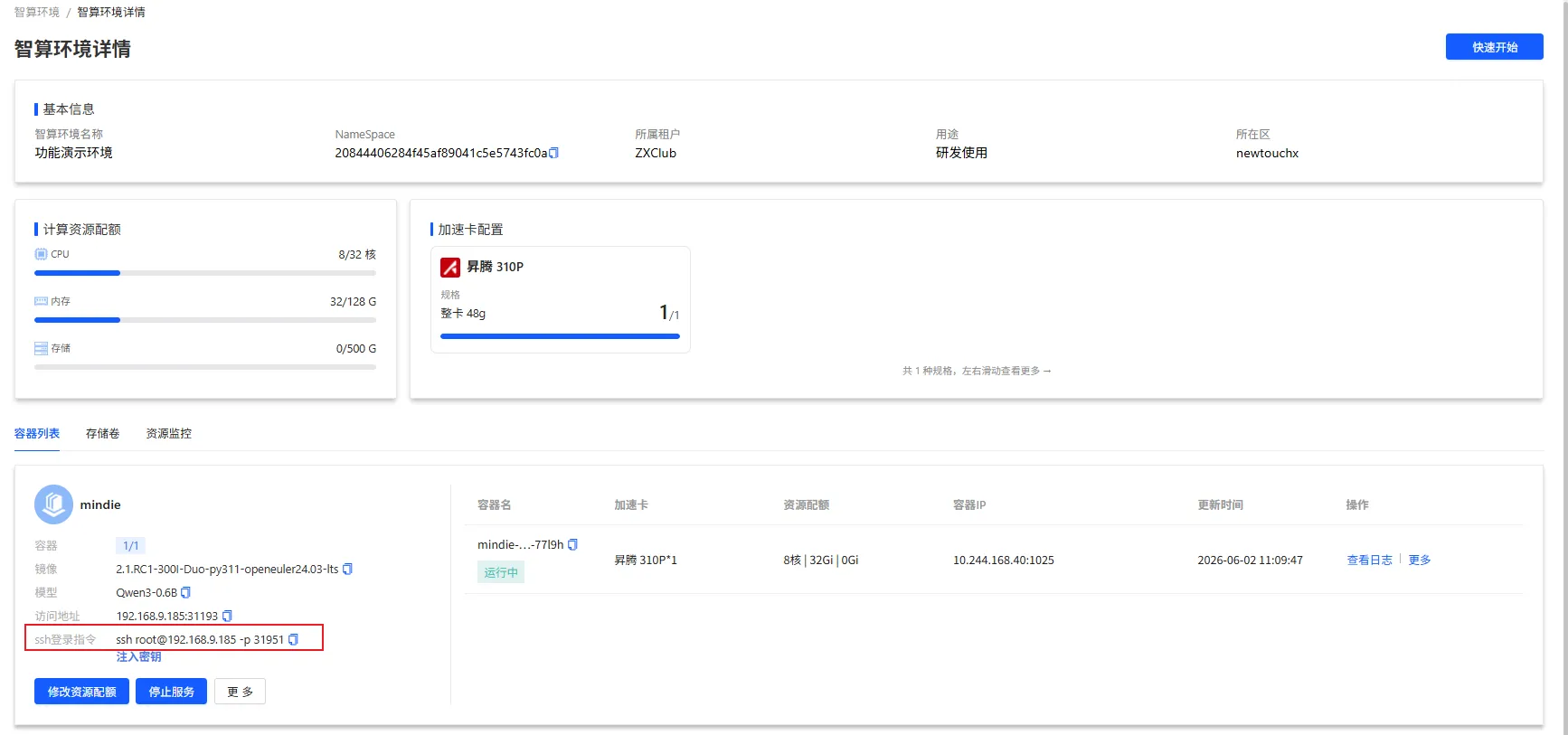Click the Ascend 310P card logo

450,267
